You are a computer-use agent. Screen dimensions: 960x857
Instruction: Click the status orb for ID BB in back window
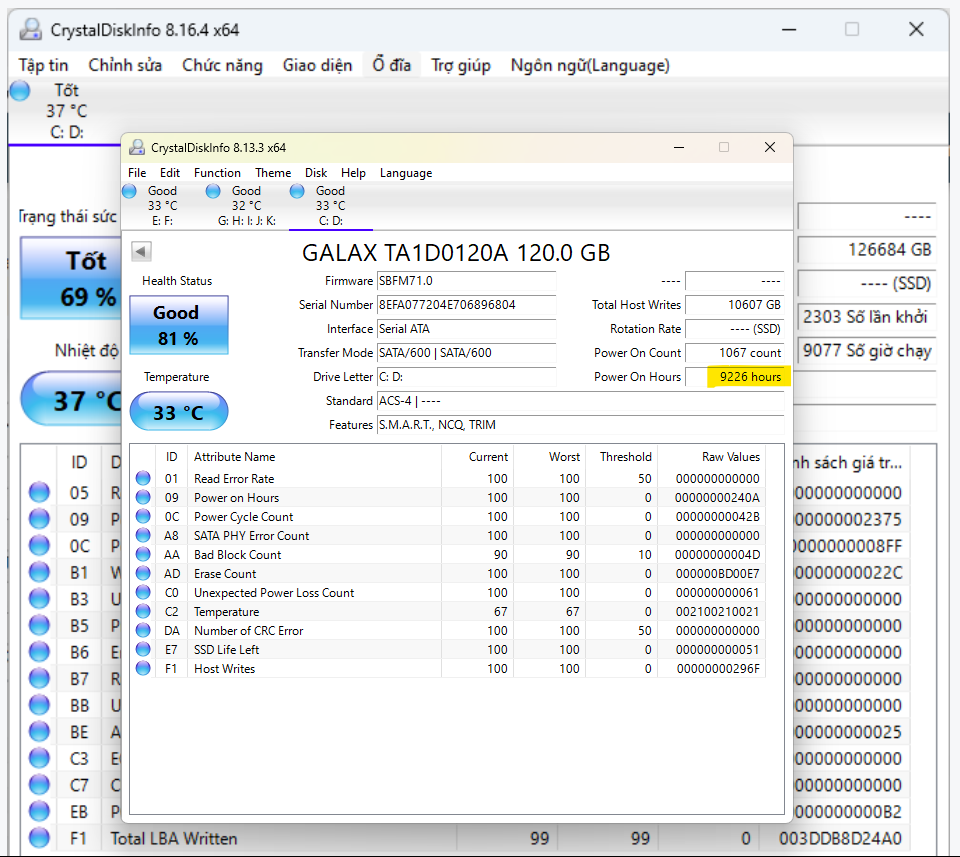click(x=39, y=705)
